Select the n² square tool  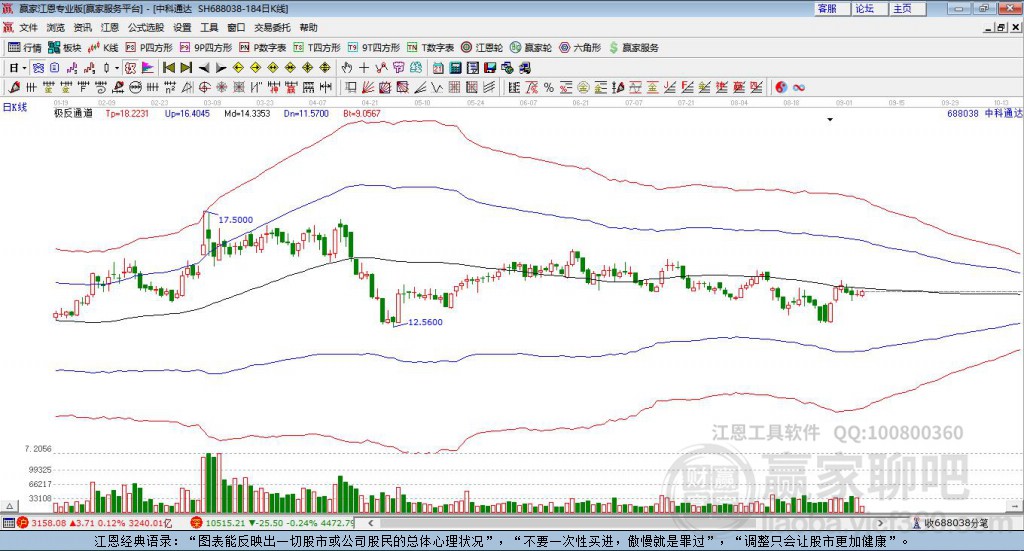[x=170, y=87]
